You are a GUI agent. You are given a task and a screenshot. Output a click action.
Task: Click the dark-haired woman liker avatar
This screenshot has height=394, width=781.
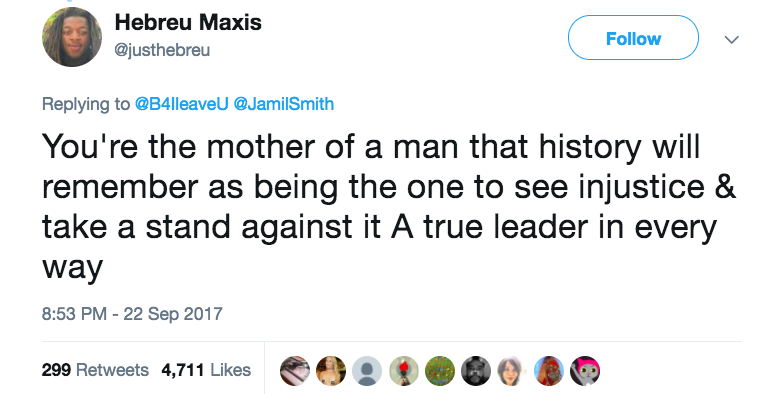tap(513, 371)
